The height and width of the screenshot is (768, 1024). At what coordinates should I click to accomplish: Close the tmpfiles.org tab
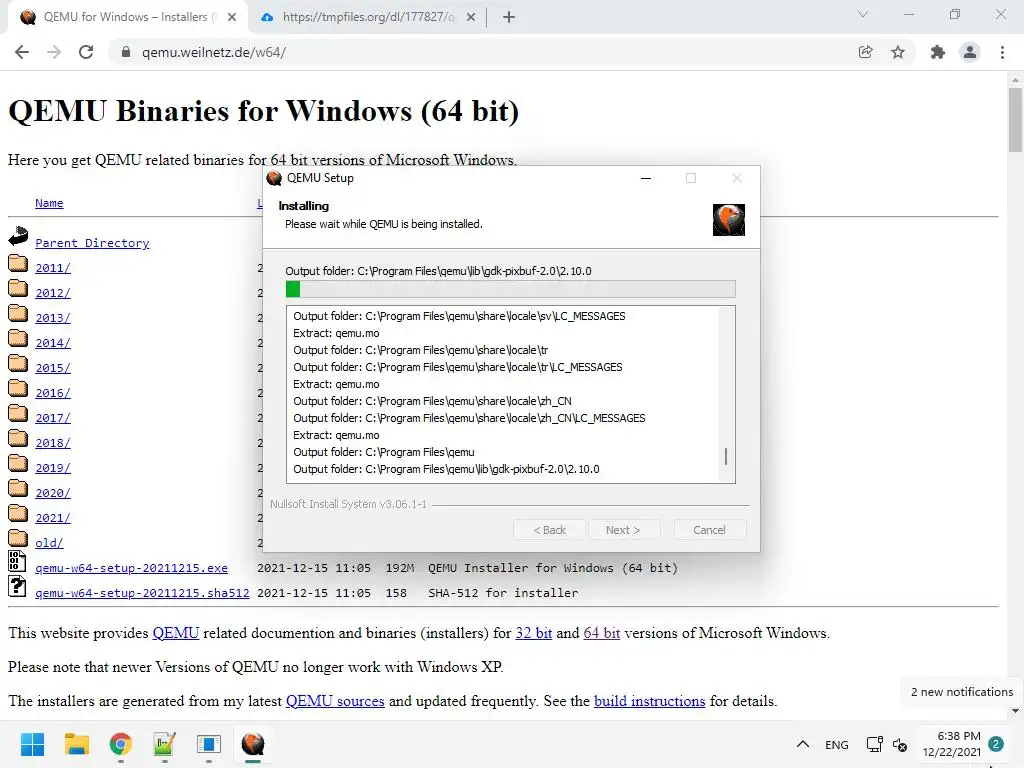[x=471, y=17]
